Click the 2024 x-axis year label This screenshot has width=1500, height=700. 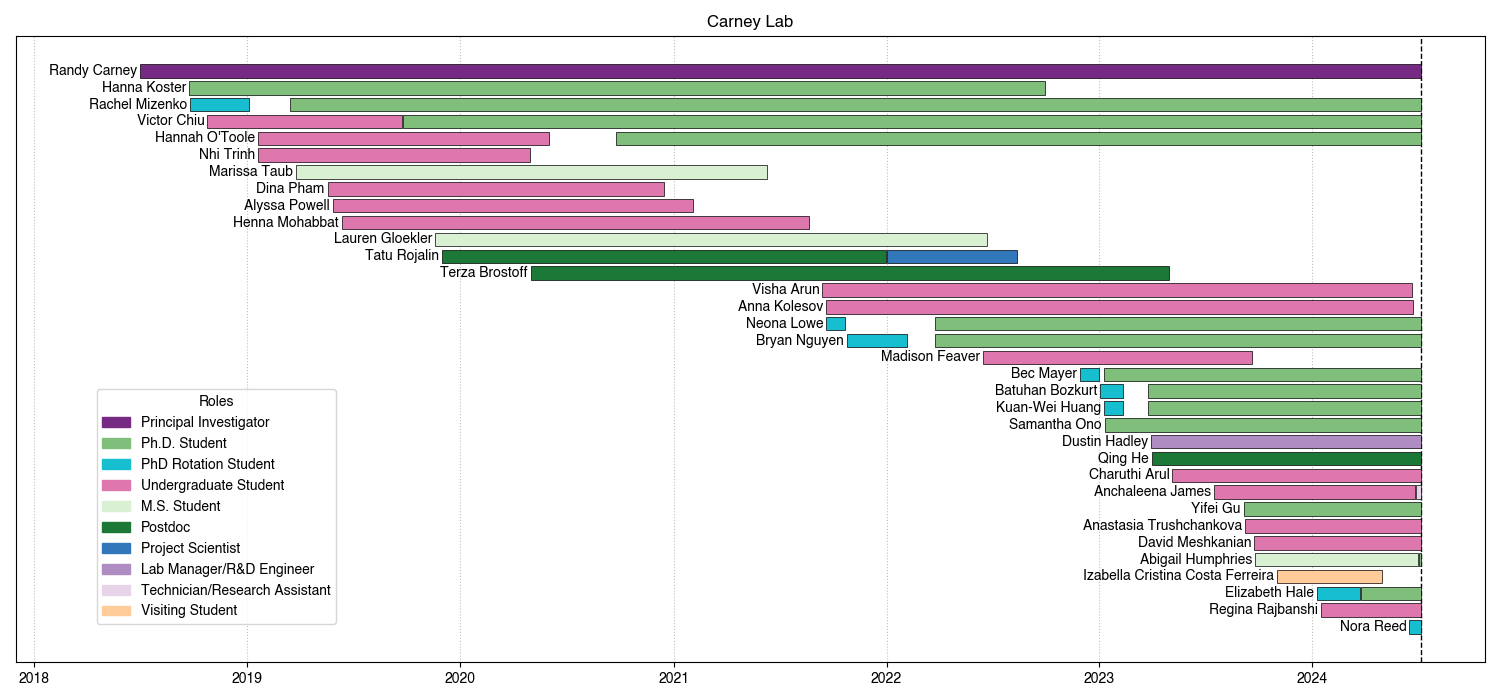[x=1312, y=678]
